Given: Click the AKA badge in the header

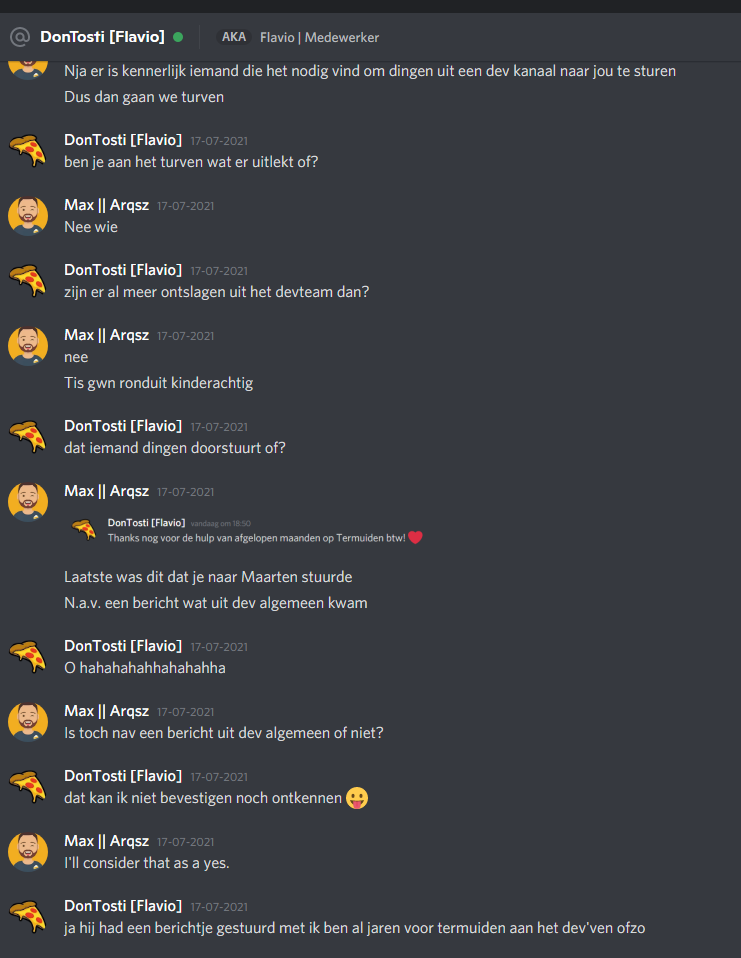Looking at the screenshot, I should point(234,37).
